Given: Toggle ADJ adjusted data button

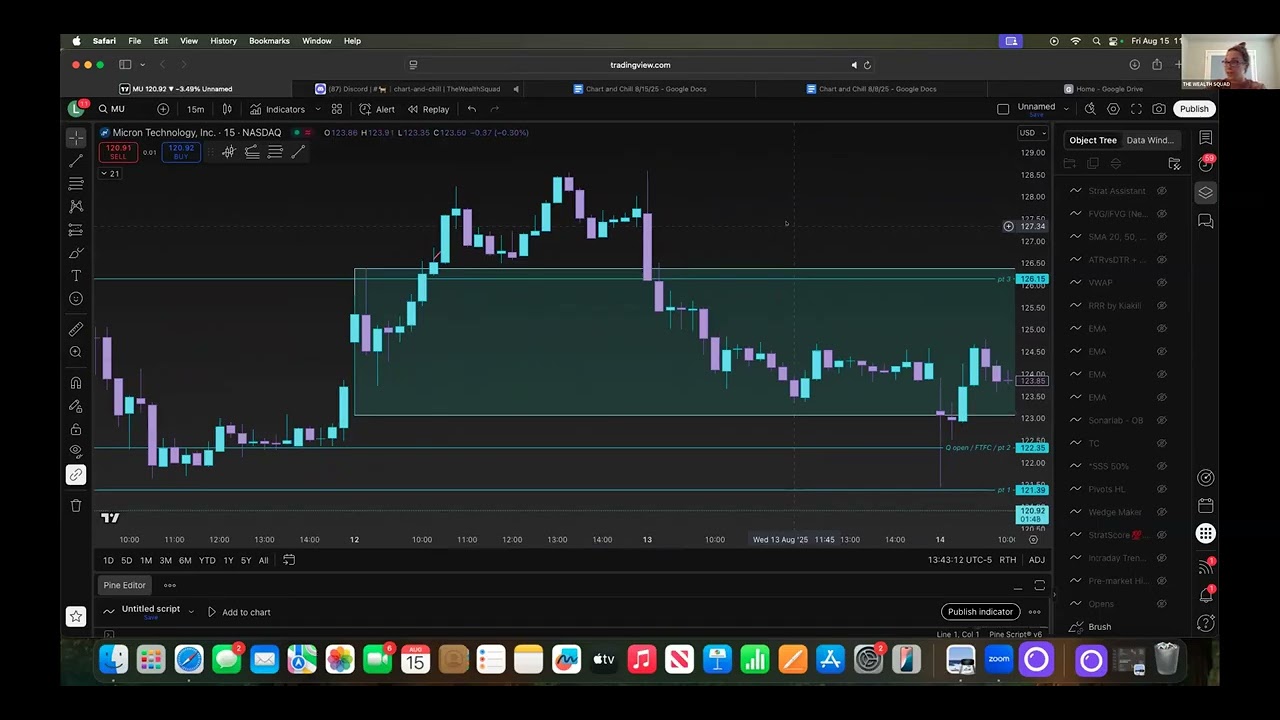Looking at the screenshot, I should pyautogui.click(x=1037, y=560).
